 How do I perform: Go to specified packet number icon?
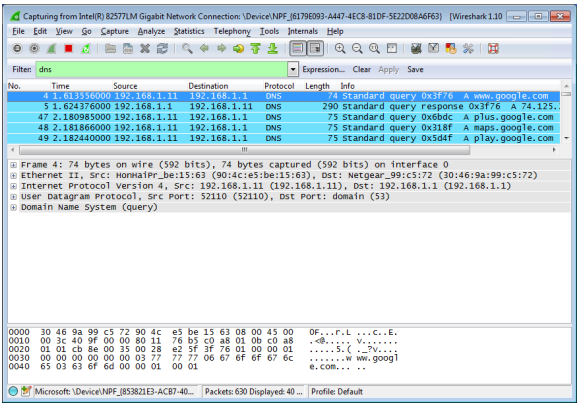238,49
